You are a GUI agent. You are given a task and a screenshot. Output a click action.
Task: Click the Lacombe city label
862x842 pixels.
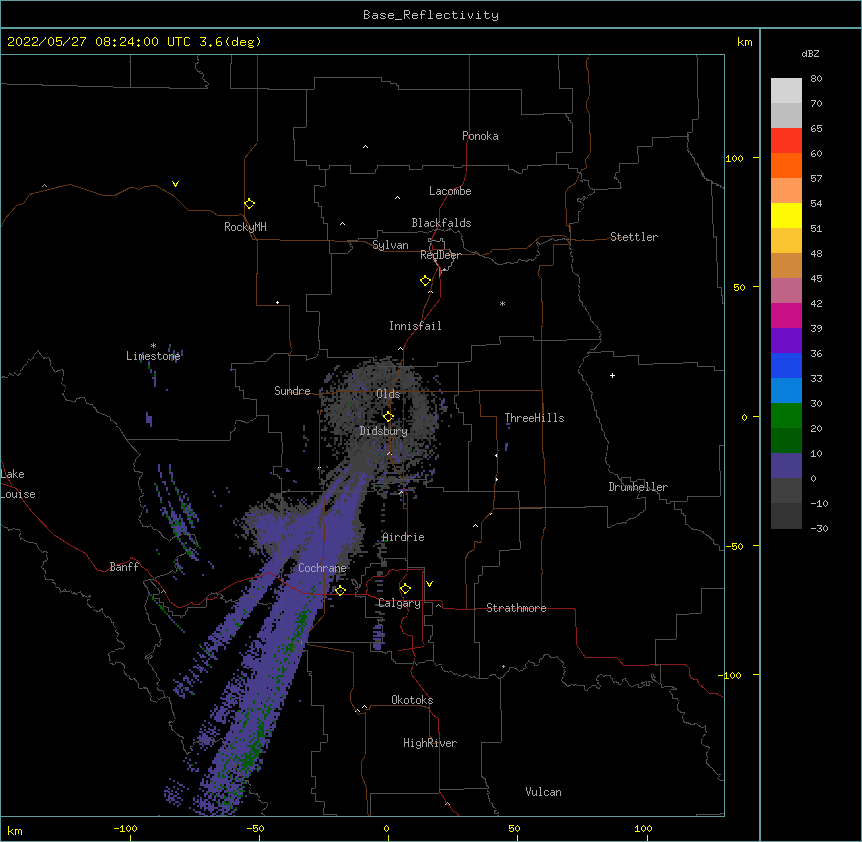pyautogui.click(x=450, y=191)
